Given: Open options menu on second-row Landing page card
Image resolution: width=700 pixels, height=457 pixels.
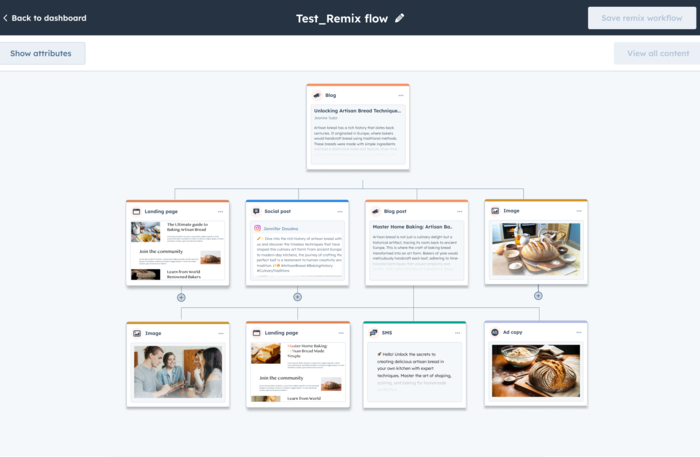Looking at the screenshot, I should click(x=341, y=333).
